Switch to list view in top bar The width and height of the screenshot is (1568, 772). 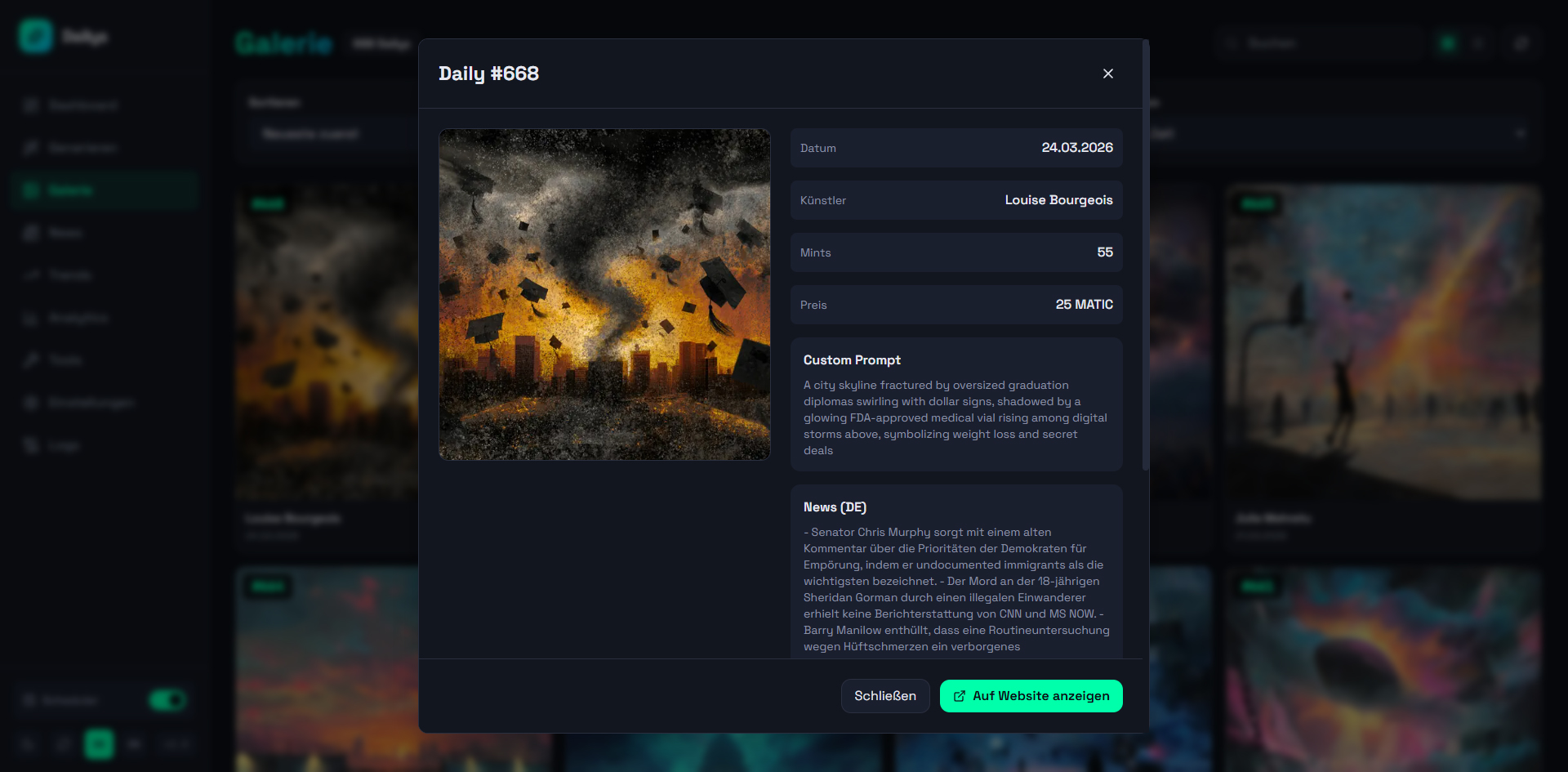pyautogui.click(x=1478, y=43)
